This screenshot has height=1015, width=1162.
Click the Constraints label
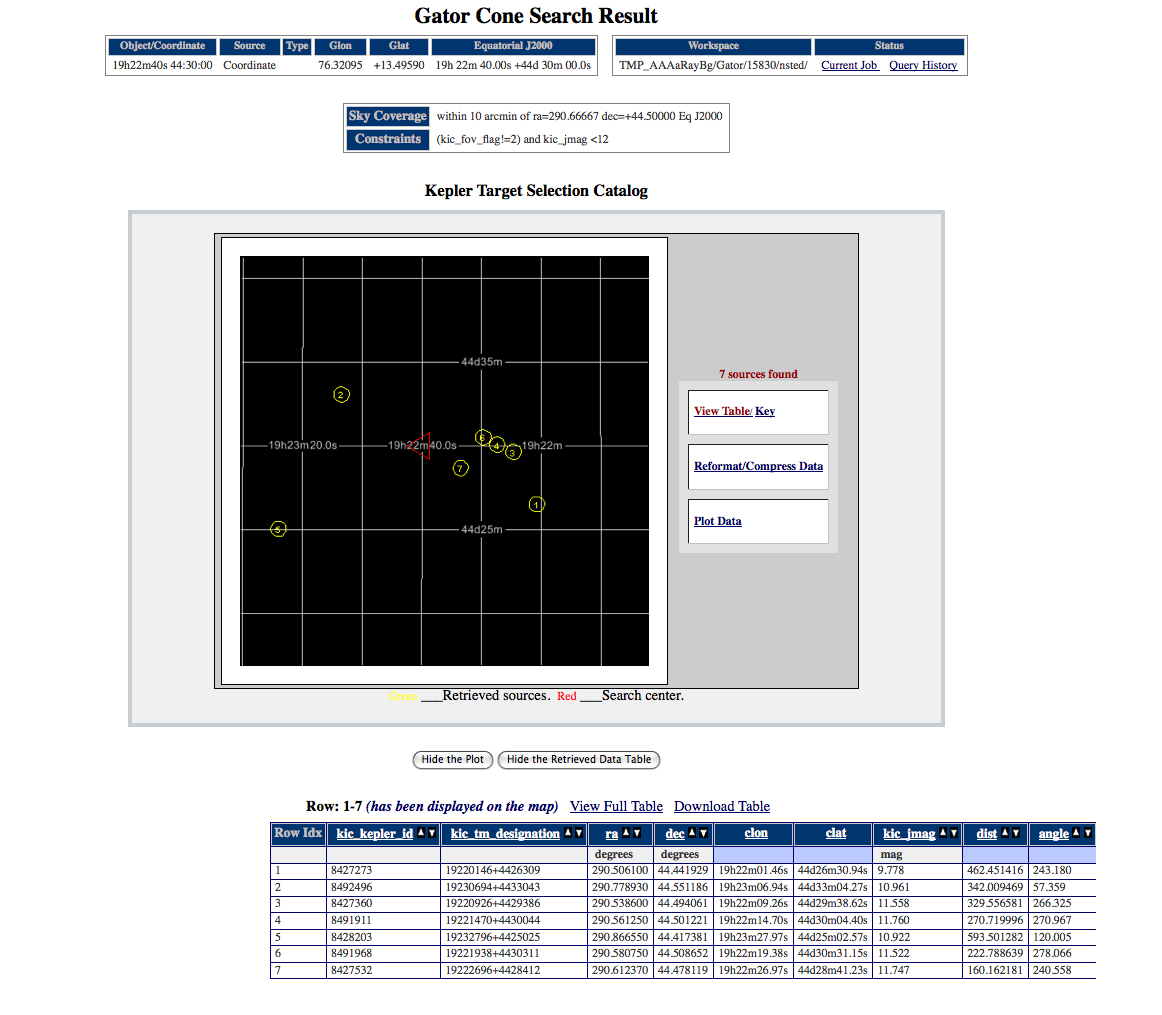tap(388, 139)
